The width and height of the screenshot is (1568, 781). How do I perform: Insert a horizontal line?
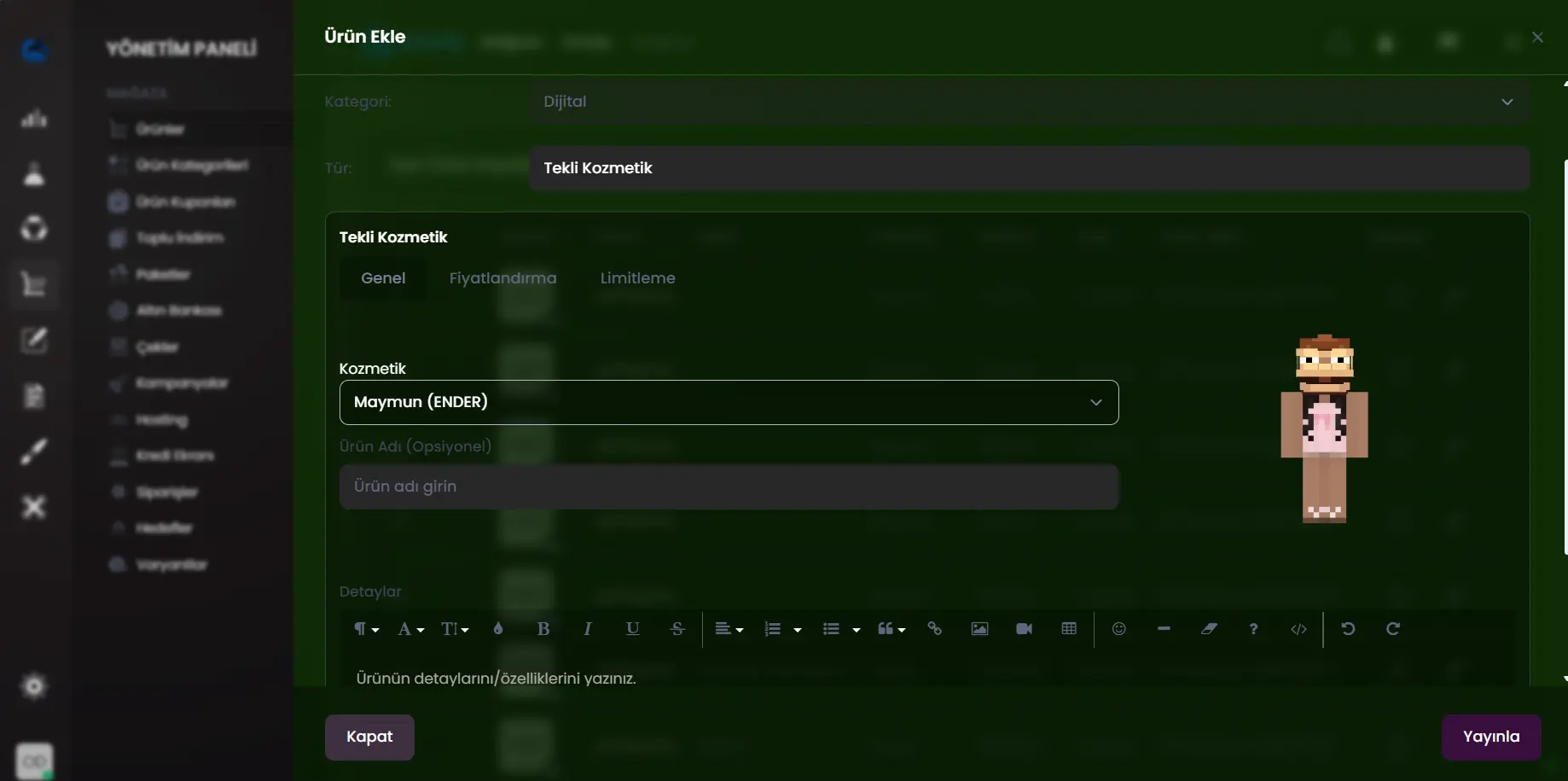(x=1164, y=629)
